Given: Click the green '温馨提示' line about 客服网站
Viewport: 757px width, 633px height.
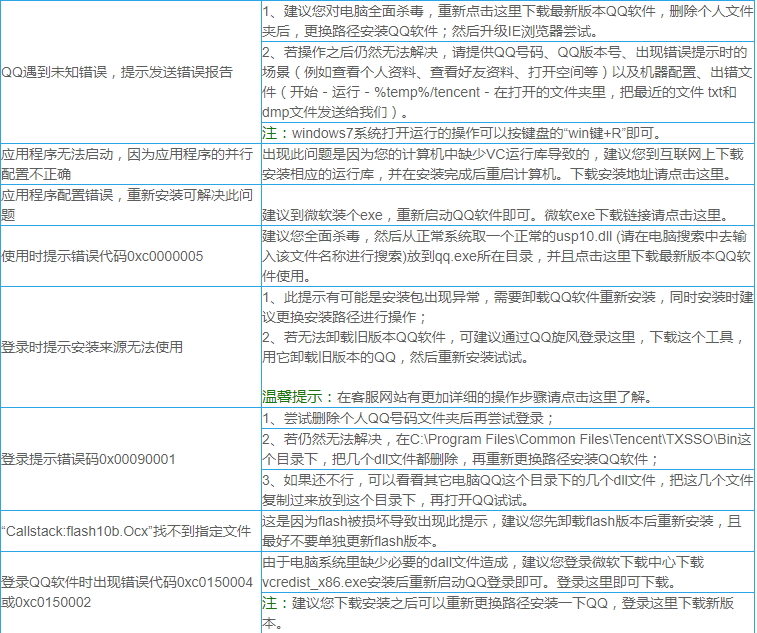Looking at the screenshot, I should tap(459, 397).
